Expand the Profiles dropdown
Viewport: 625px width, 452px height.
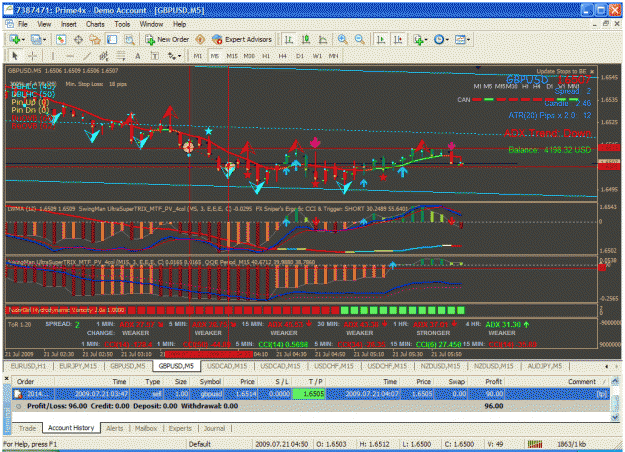44,39
